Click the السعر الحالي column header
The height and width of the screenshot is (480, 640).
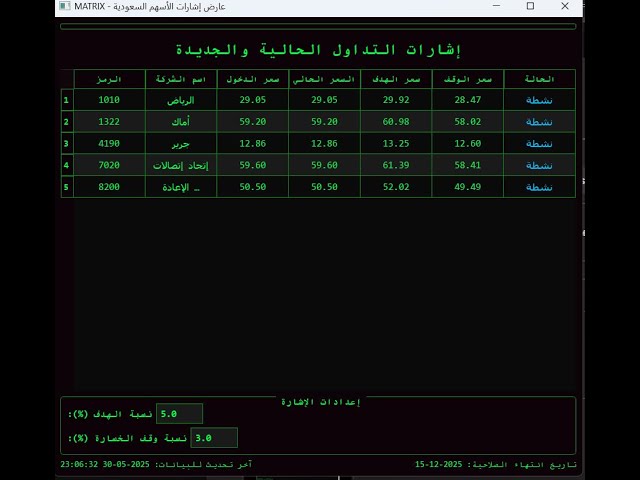click(324, 79)
